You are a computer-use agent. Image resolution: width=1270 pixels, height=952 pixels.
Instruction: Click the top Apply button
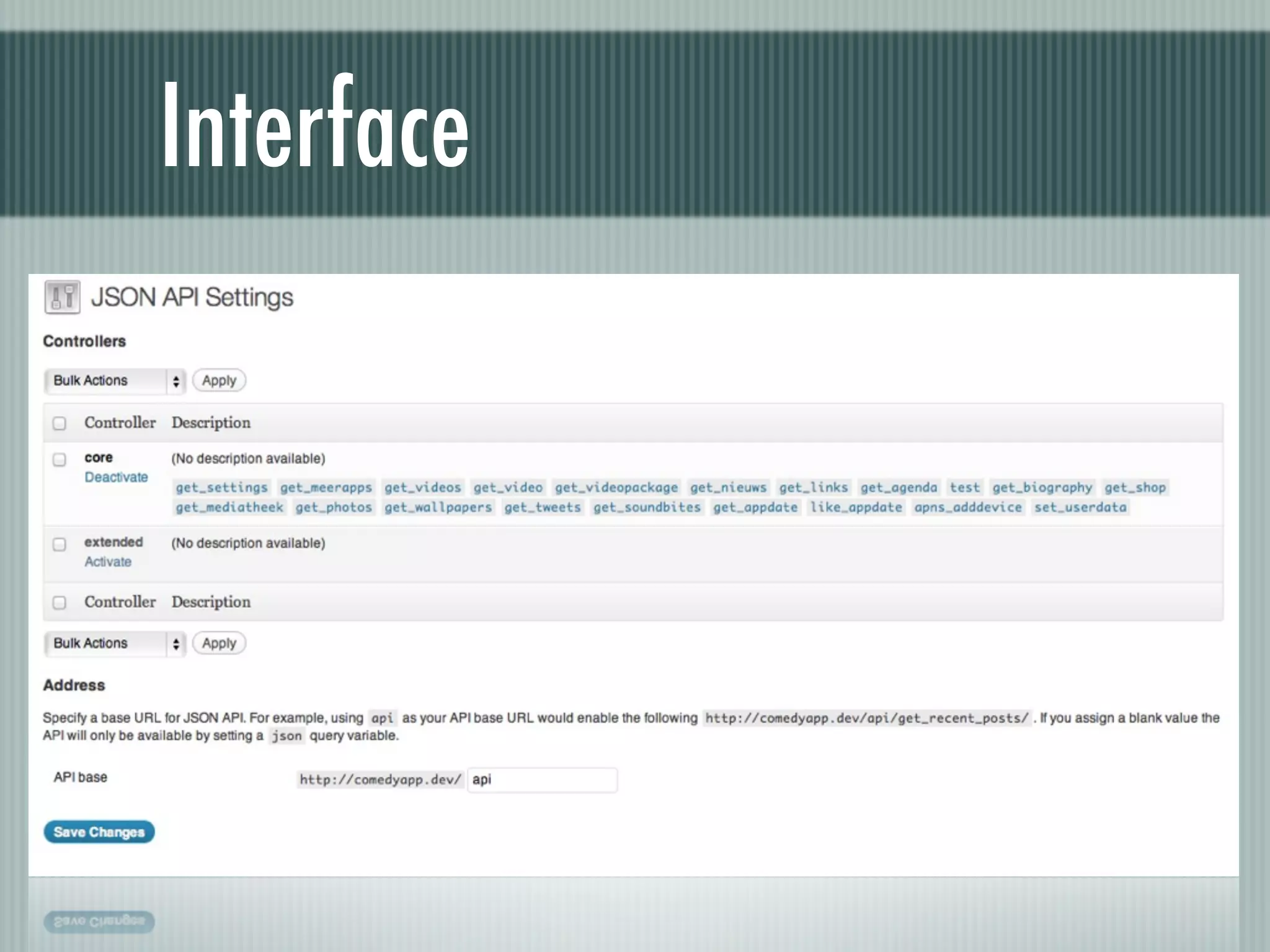219,381
